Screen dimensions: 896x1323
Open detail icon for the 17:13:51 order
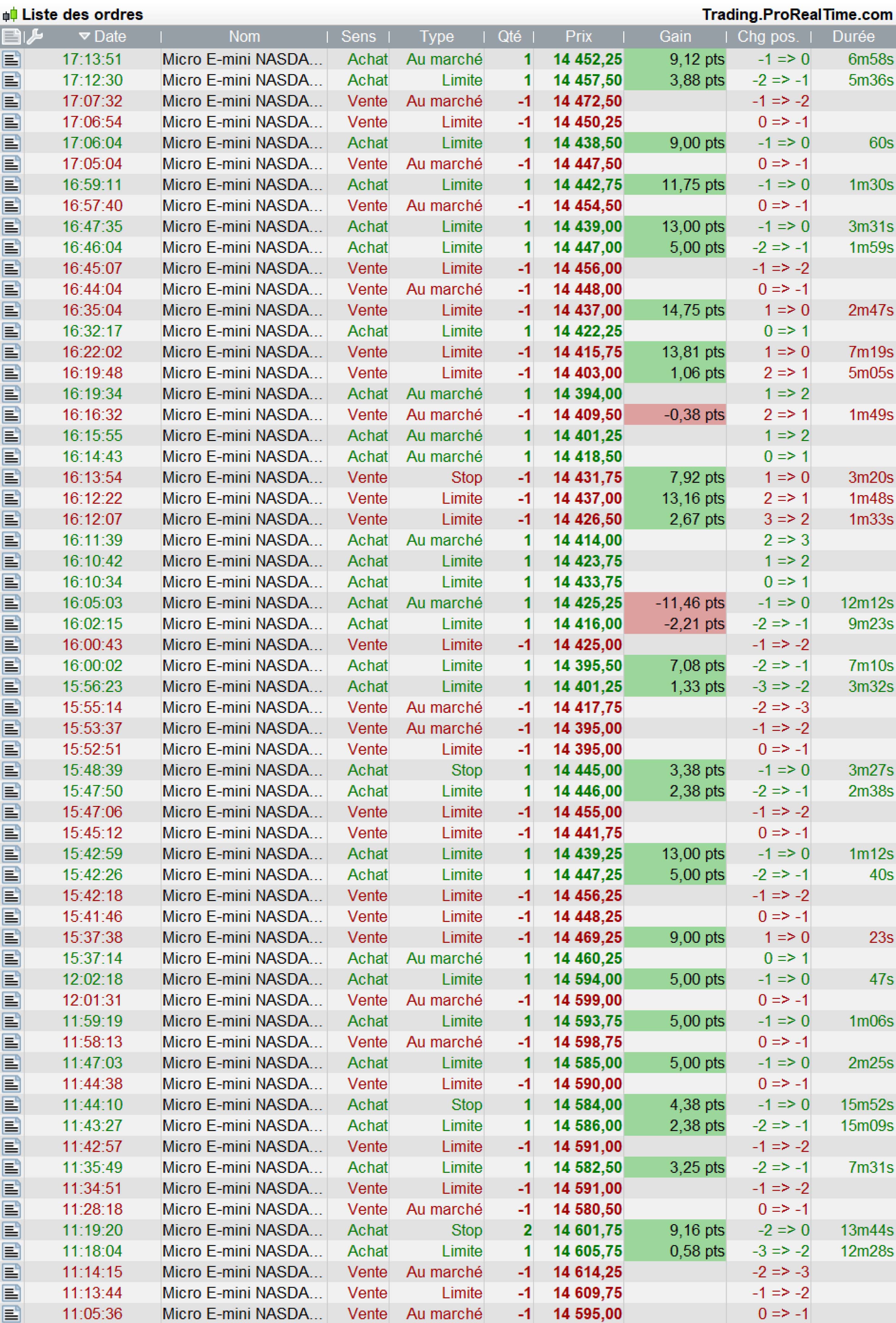point(11,59)
